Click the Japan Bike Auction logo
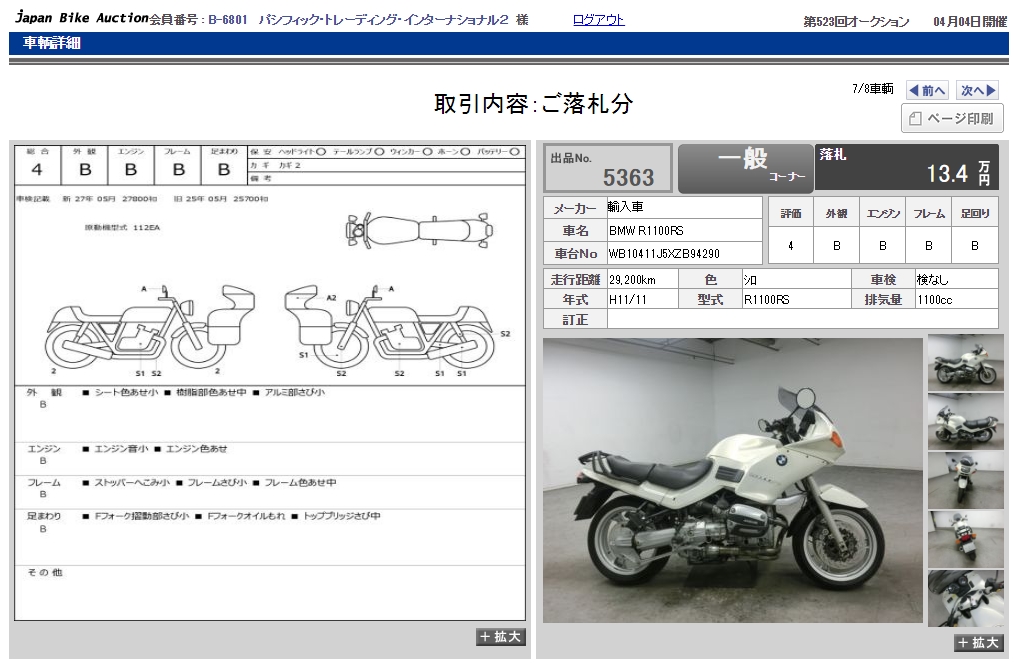The height and width of the screenshot is (669, 1014). 81,17
